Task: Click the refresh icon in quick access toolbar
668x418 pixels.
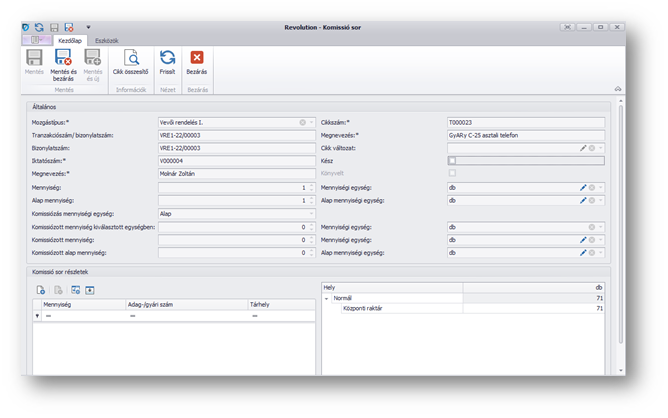Action: 39,27
